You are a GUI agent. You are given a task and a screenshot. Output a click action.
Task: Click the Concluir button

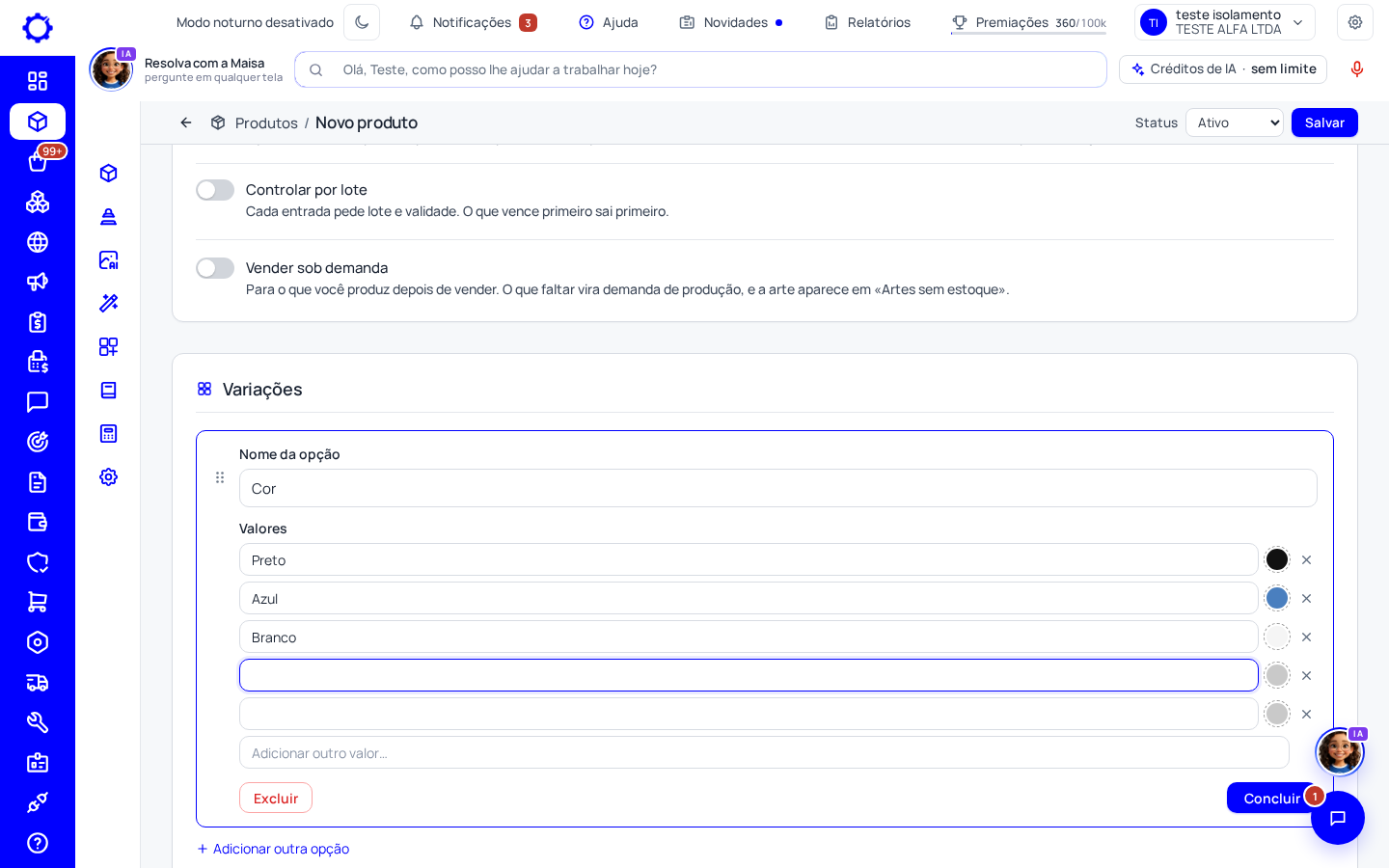(x=1271, y=798)
